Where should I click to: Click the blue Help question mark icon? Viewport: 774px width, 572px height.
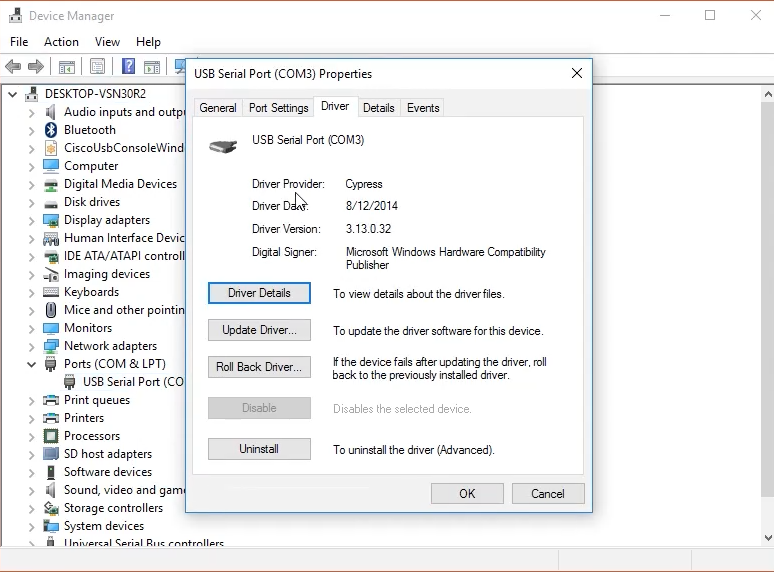pos(128,67)
